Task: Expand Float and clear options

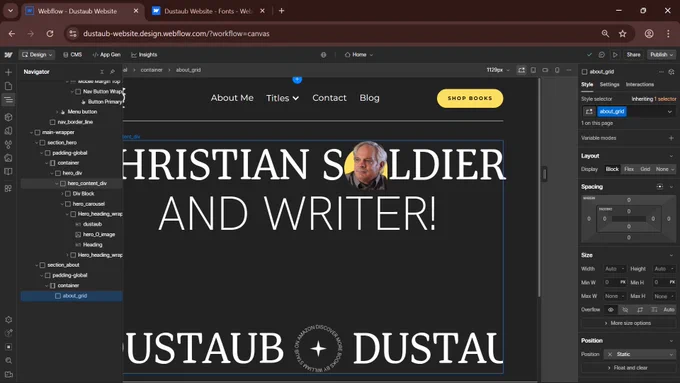Action: tap(628, 368)
